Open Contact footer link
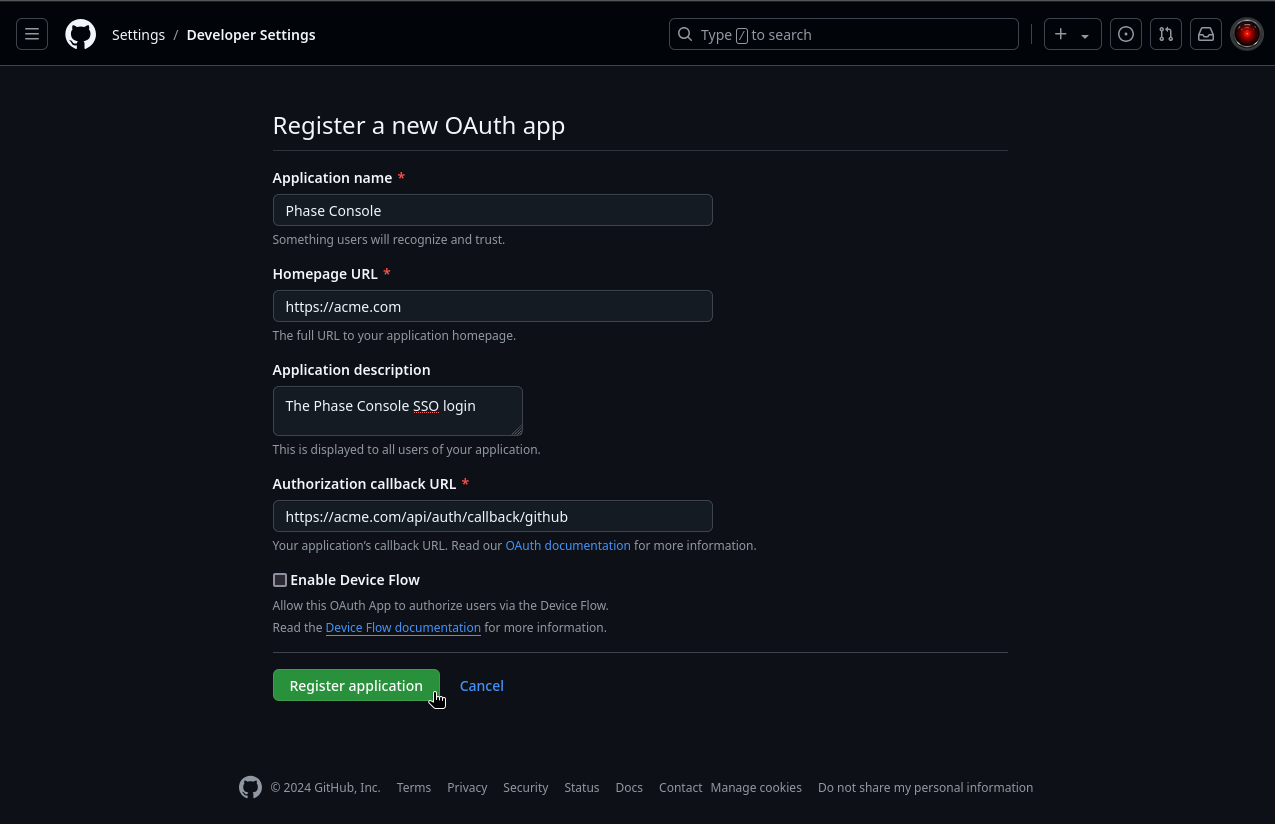Viewport: 1275px width, 824px height. 680,787
